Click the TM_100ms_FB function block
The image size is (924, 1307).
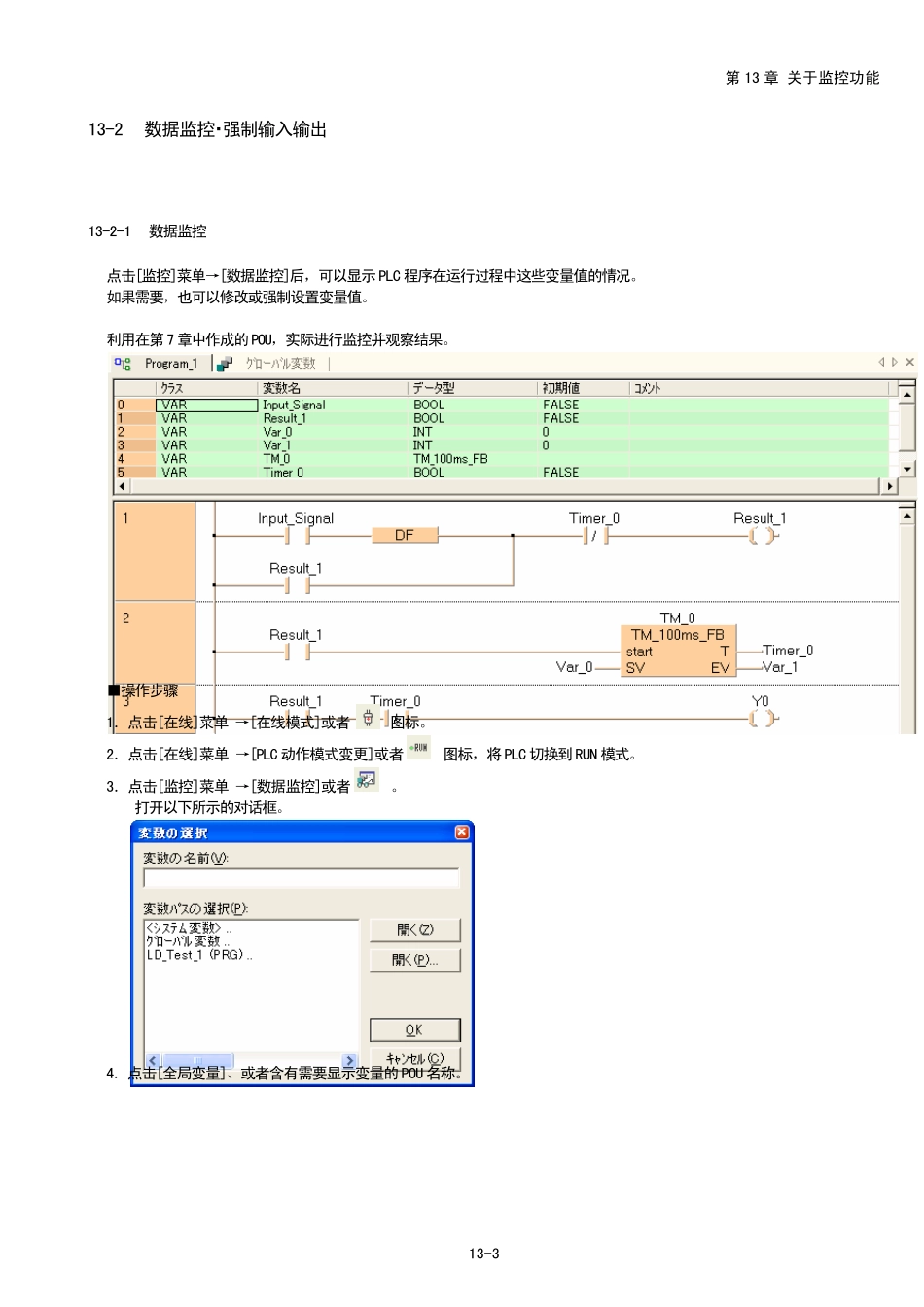pyautogui.click(x=678, y=651)
